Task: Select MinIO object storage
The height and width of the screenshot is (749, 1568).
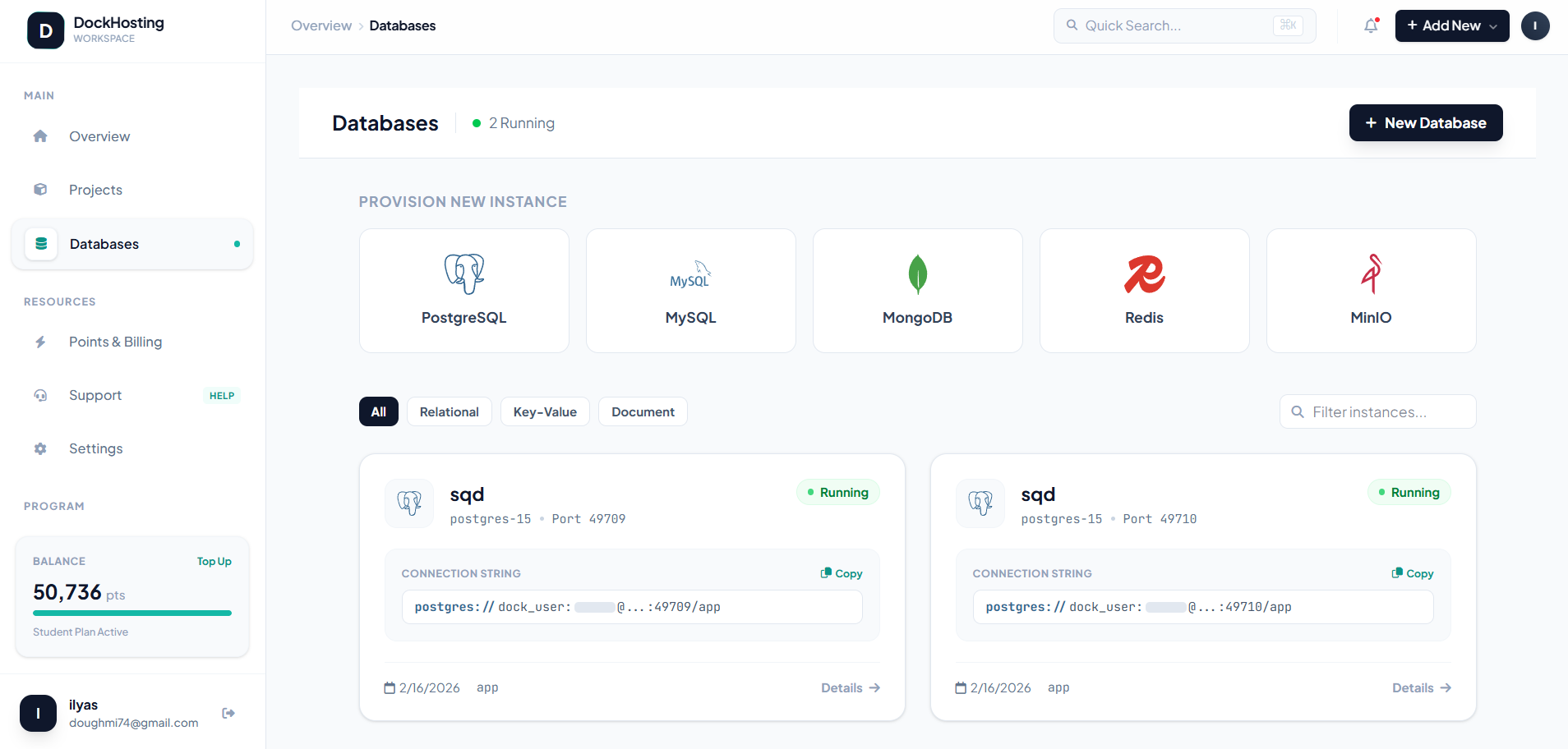Action: click(x=1370, y=290)
